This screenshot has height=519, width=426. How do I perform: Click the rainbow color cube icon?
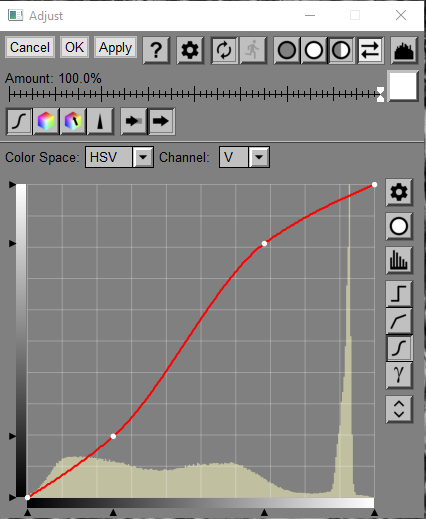pos(46,121)
